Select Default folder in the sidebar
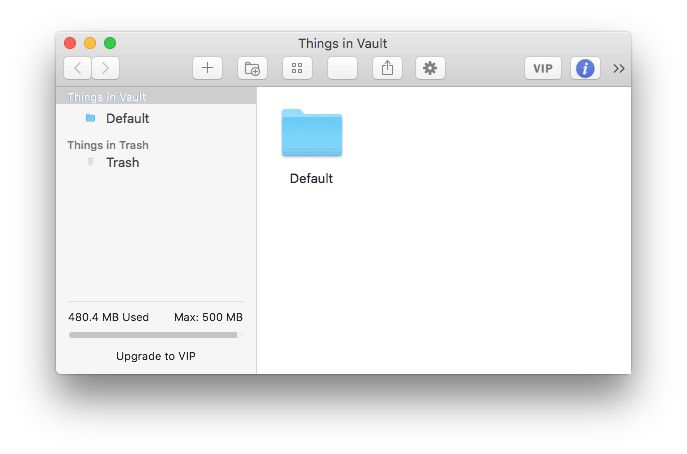Image resolution: width=687 pixels, height=454 pixels. [x=127, y=119]
